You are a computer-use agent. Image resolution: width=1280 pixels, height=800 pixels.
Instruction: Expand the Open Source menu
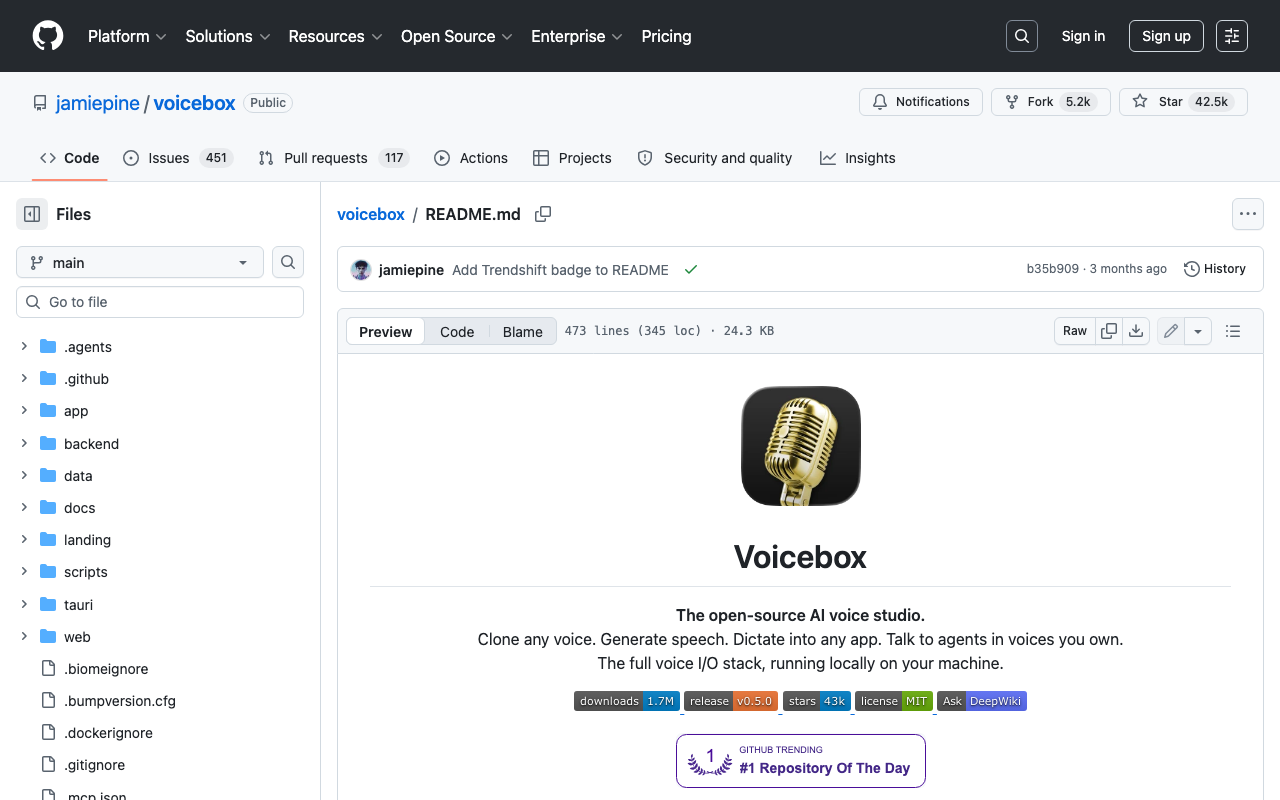tap(457, 36)
